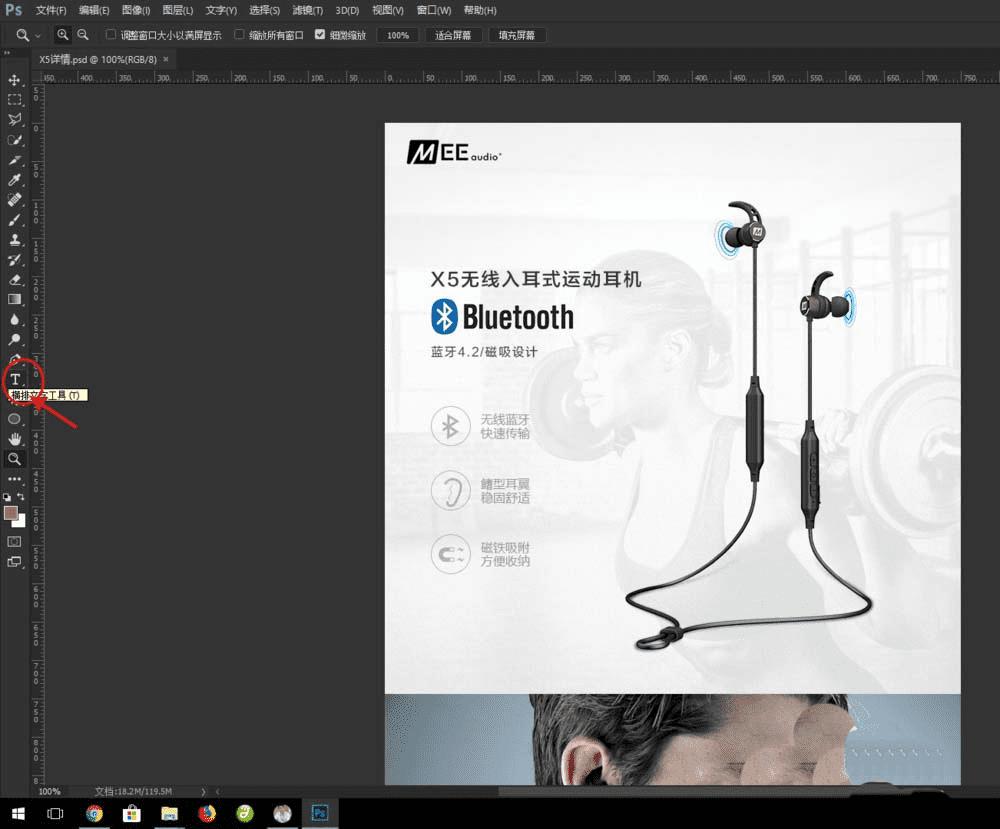Open the 图像(I) menu
This screenshot has height=829, width=1000.
[136, 10]
